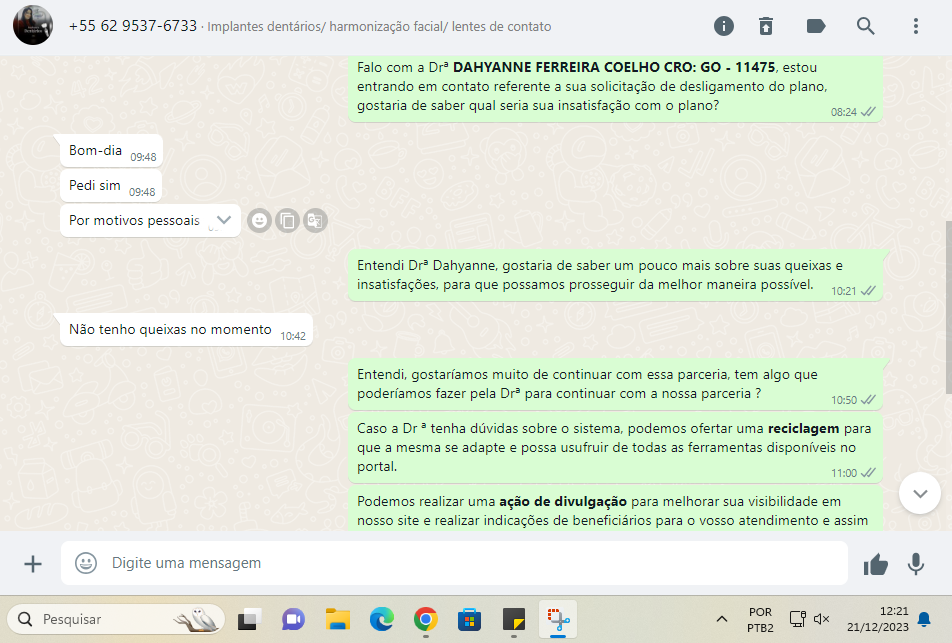Translate the 'Por motivos pessoais' message
952x643 pixels.
315,220
